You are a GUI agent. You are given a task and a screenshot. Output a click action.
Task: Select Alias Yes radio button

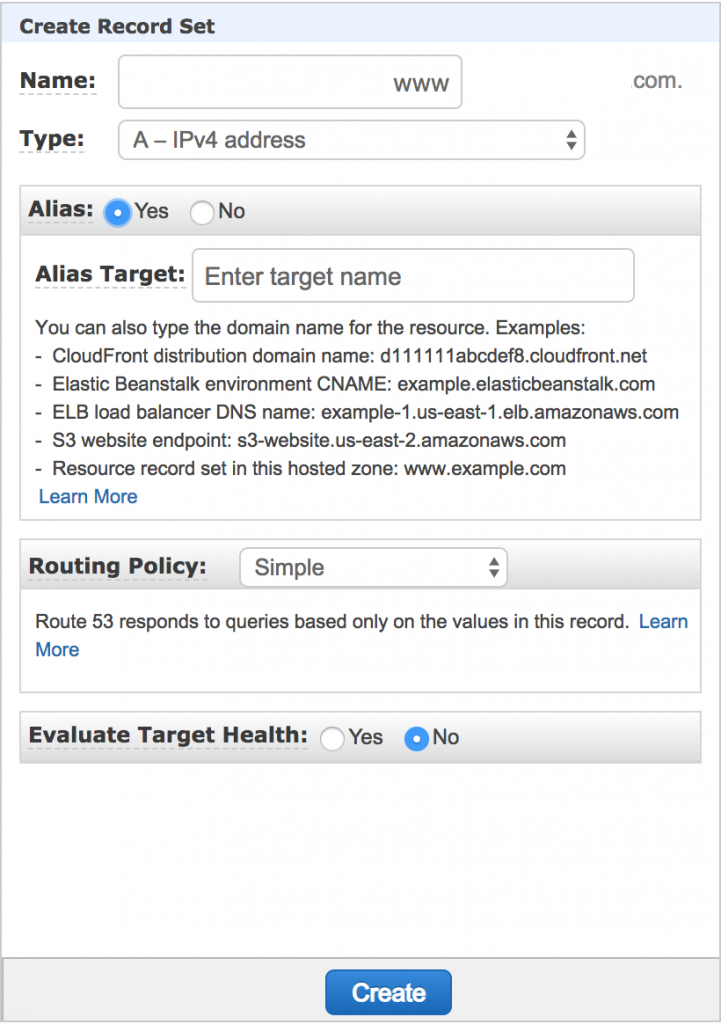[x=118, y=212]
